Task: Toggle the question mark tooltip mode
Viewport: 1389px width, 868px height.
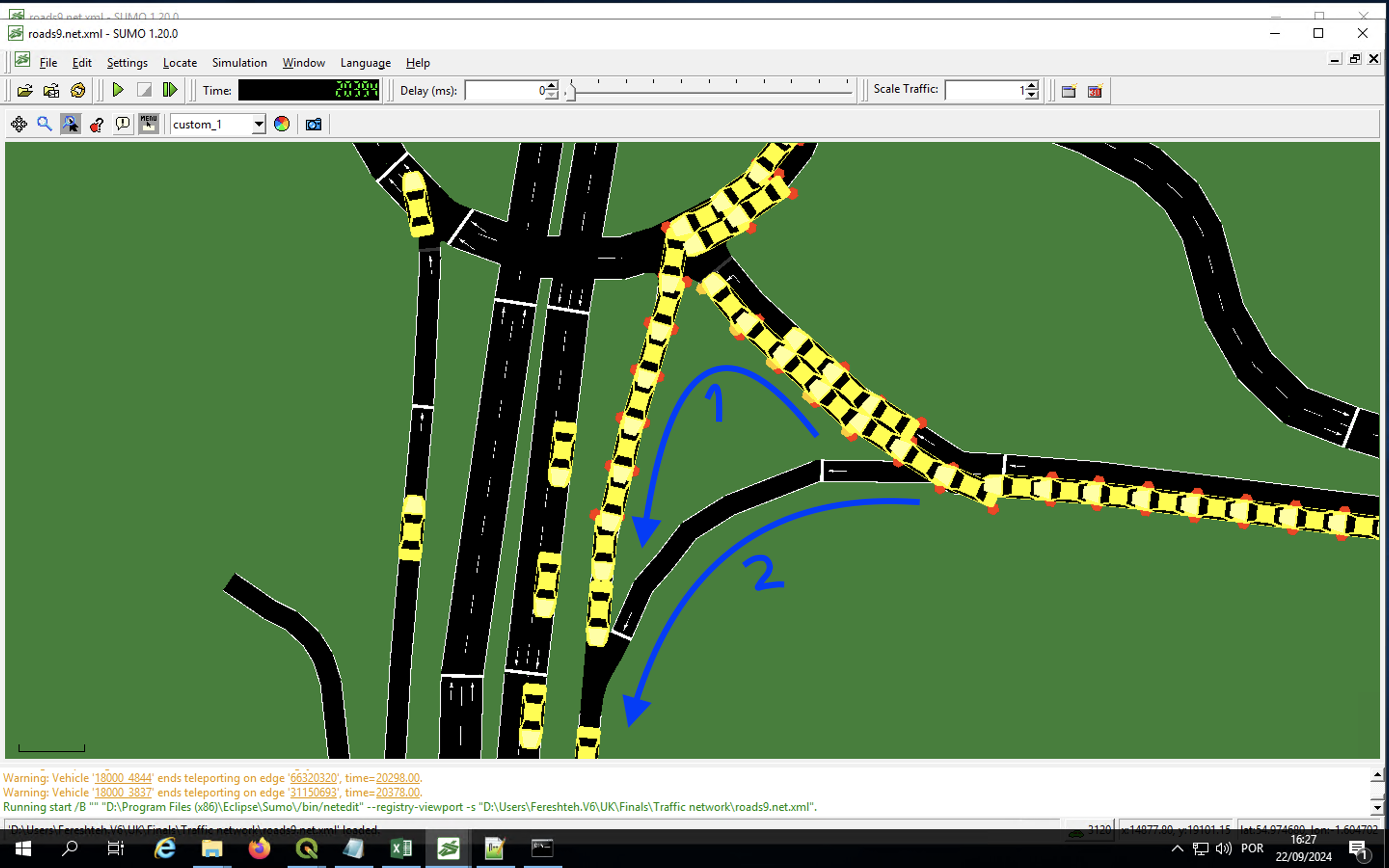Action: point(96,124)
